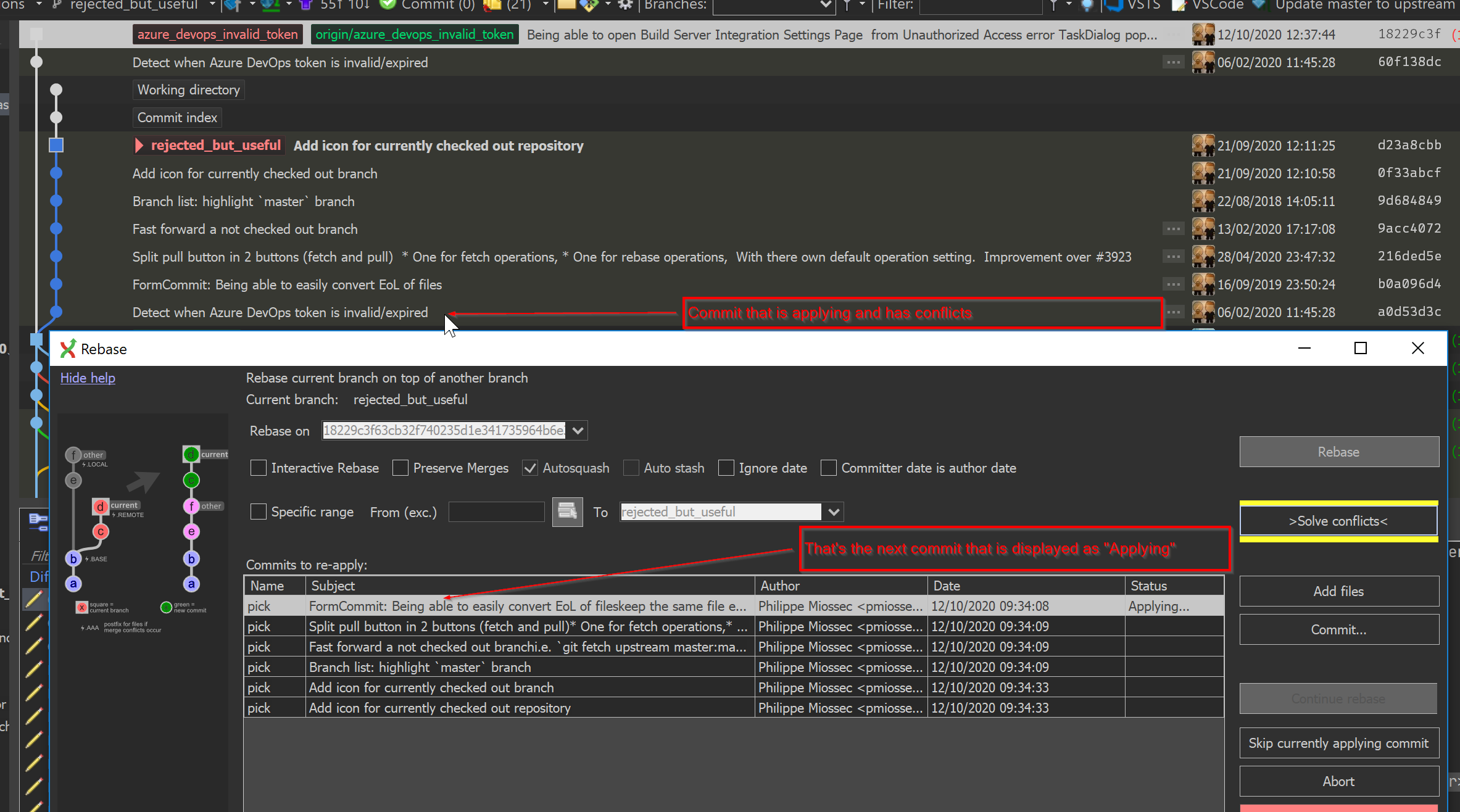Type in the Filter text field

tap(980, 6)
